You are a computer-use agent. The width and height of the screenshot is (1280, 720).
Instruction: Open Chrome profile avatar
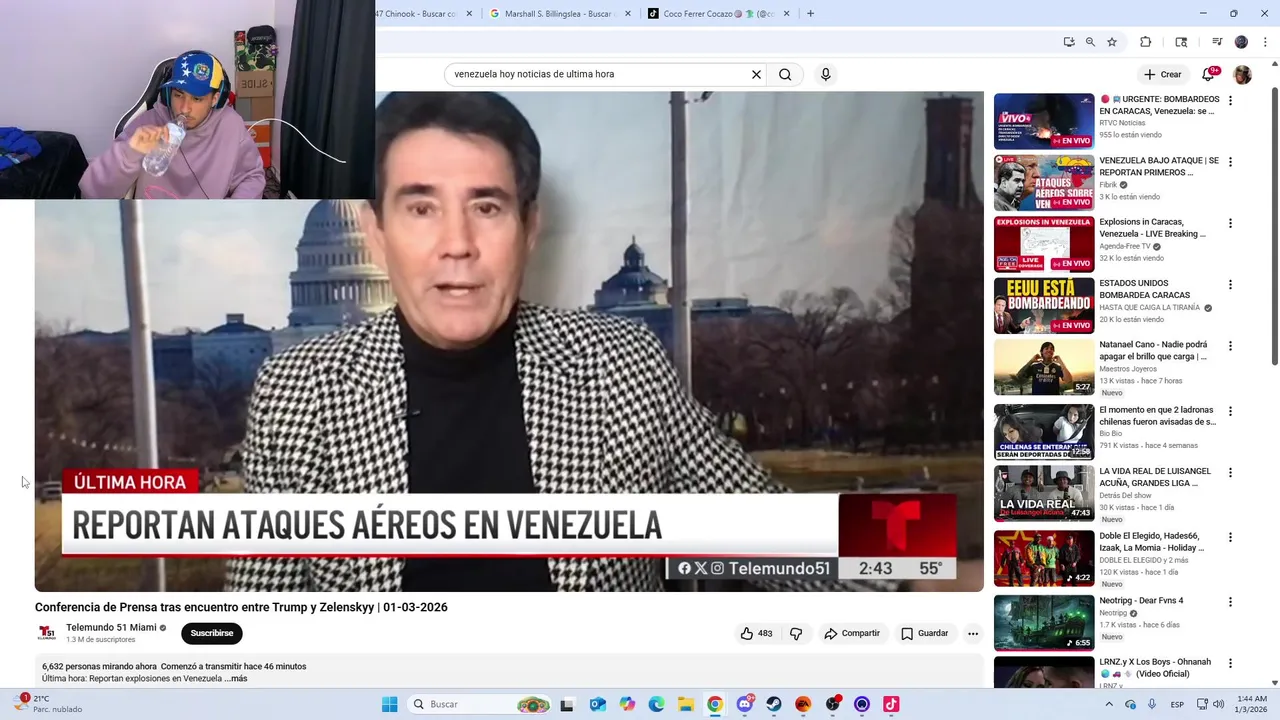pos(1241,42)
